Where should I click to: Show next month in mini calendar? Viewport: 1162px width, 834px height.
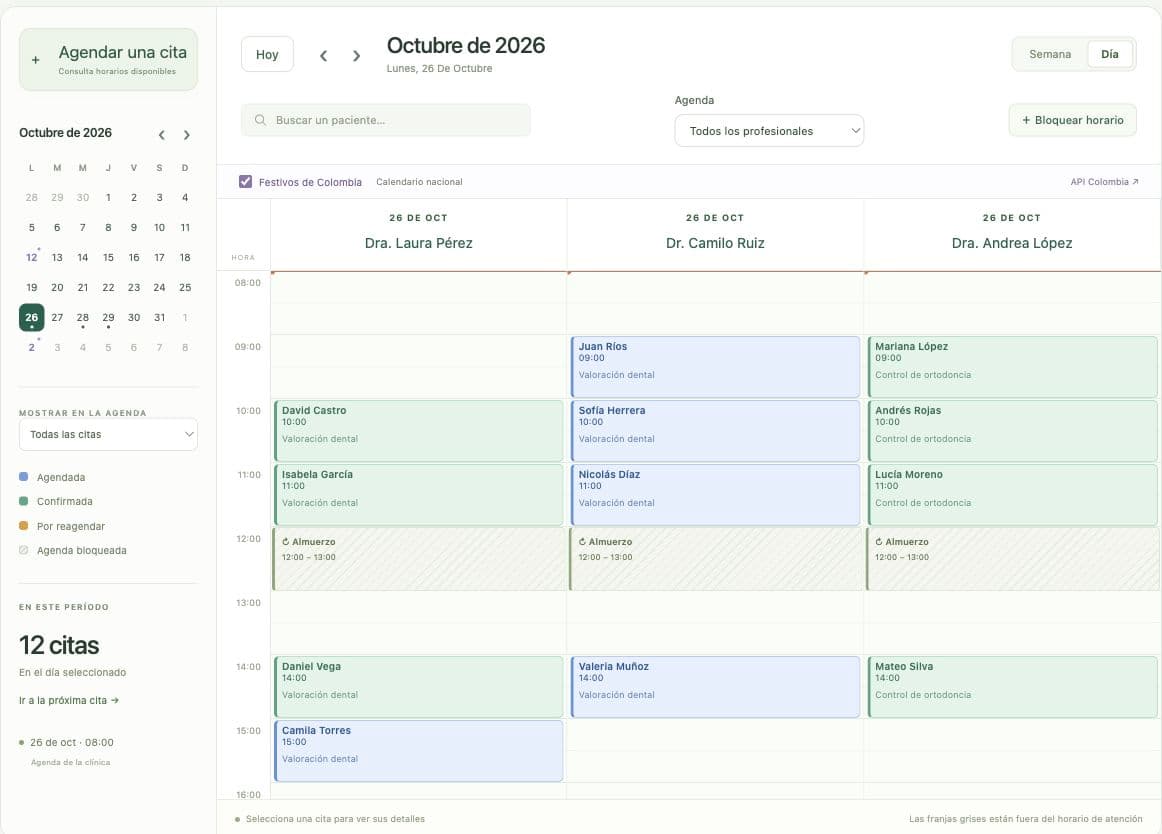(187, 135)
